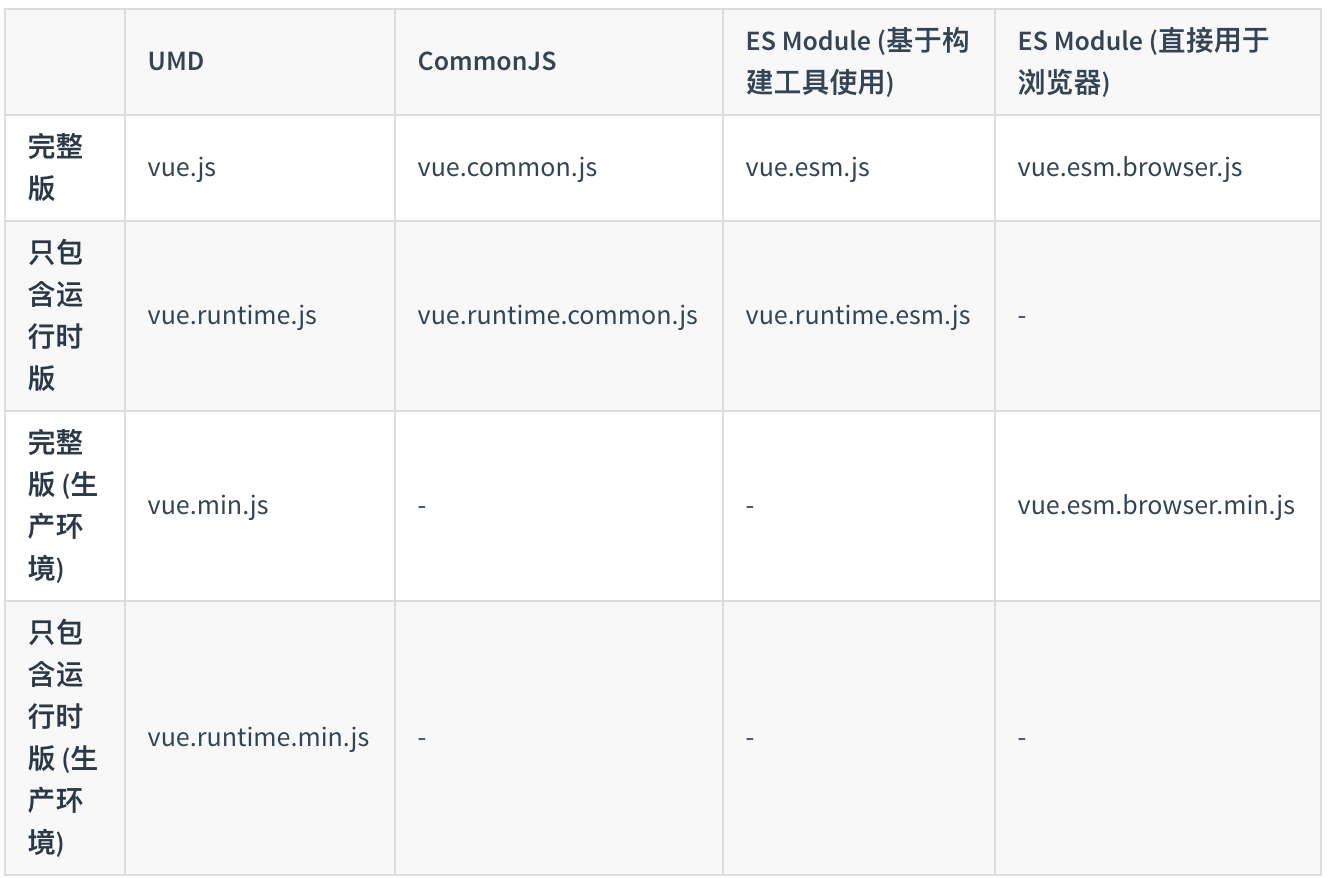The height and width of the screenshot is (878, 1328).
Task: Click the 完整版 (生产环境) row label
Action: tap(62, 505)
